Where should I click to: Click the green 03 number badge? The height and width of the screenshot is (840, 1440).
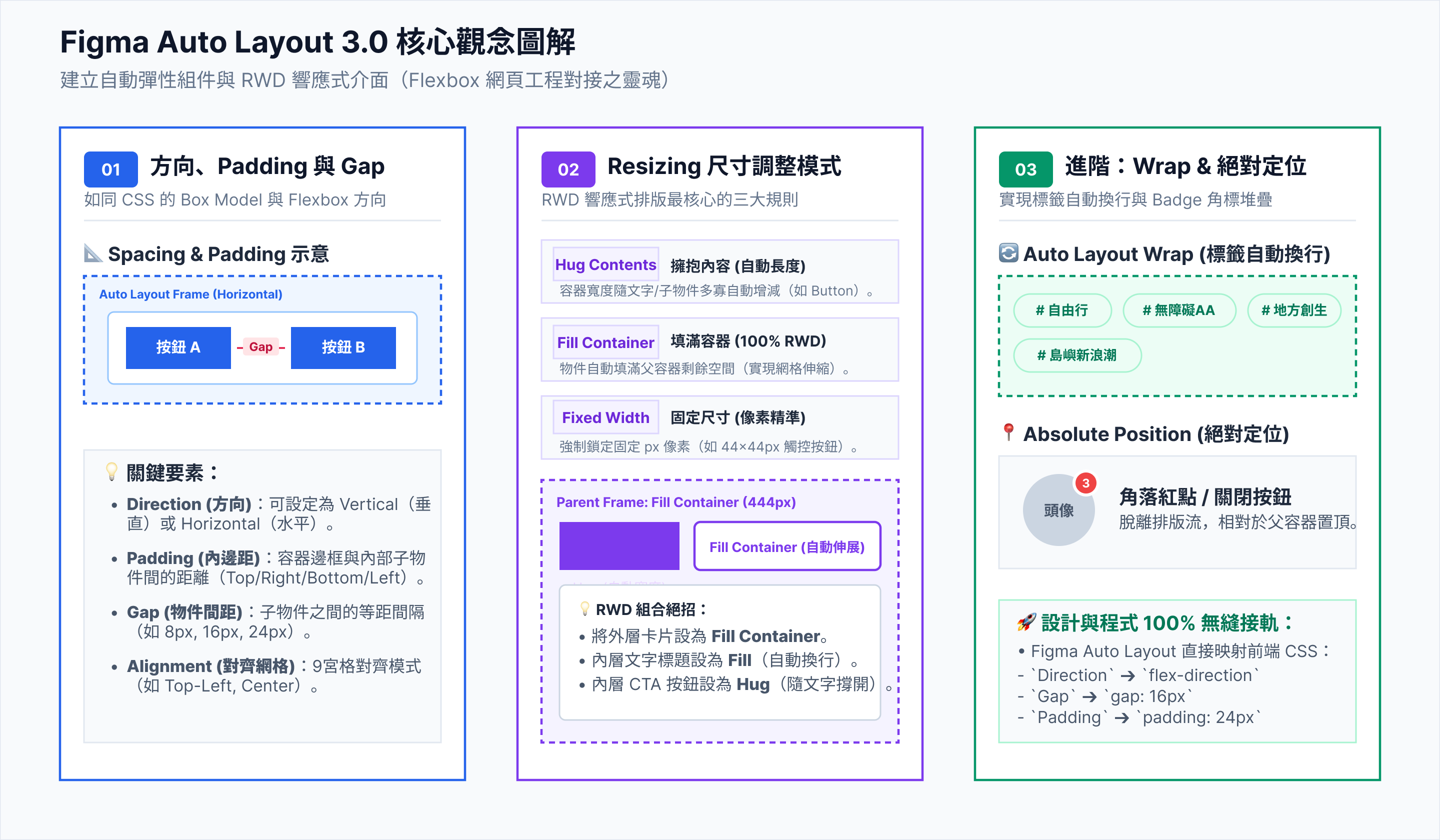(x=1025, y=169)
